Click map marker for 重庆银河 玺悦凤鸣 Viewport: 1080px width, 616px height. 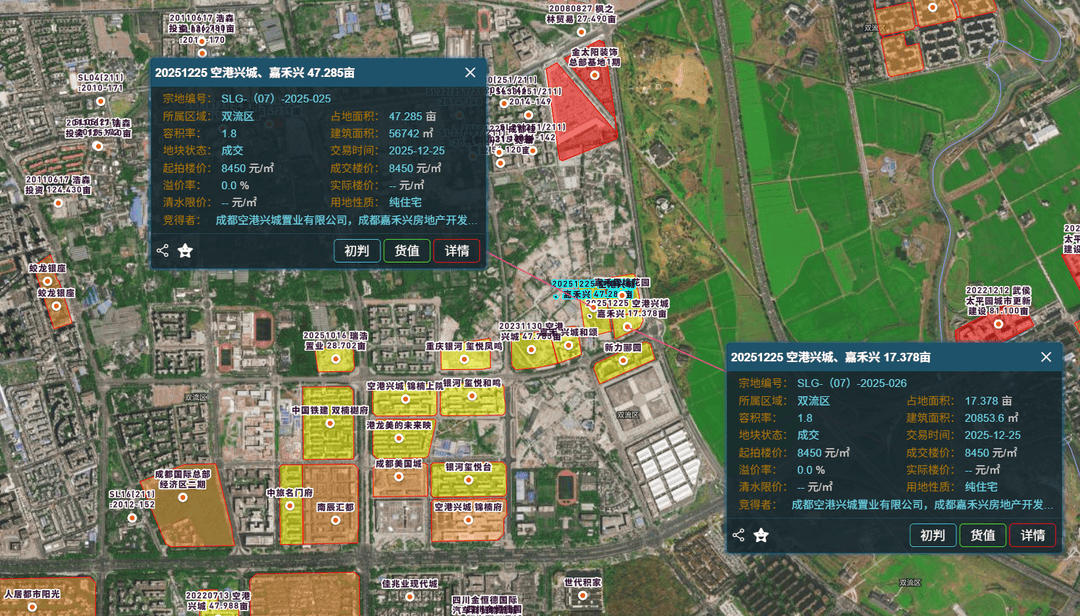pos(464,359)
